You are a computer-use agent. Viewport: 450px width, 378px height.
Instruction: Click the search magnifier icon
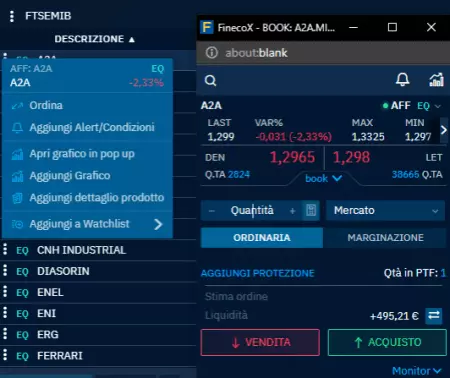(x=210, y=80)
